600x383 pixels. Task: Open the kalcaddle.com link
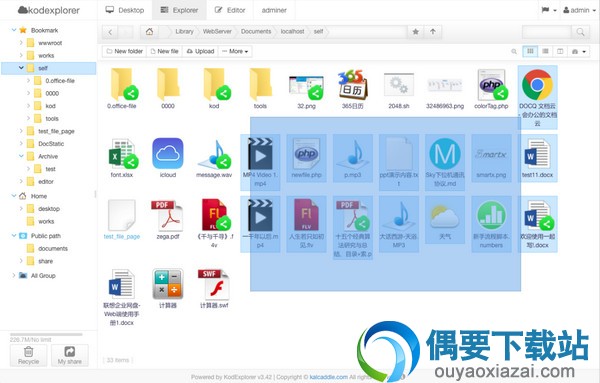coord(329,377)
